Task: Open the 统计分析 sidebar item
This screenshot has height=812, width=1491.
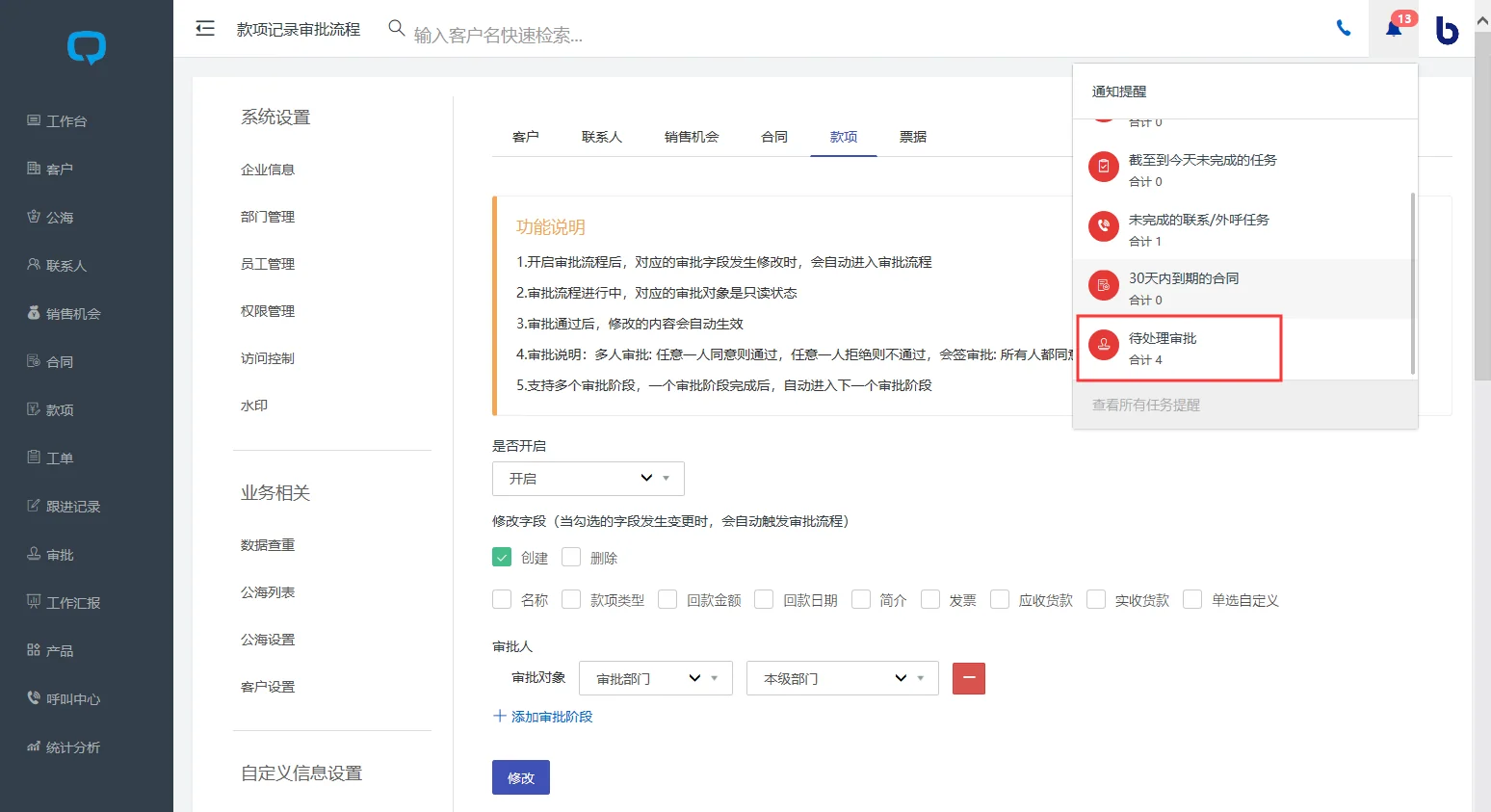Action: point(64,747)
